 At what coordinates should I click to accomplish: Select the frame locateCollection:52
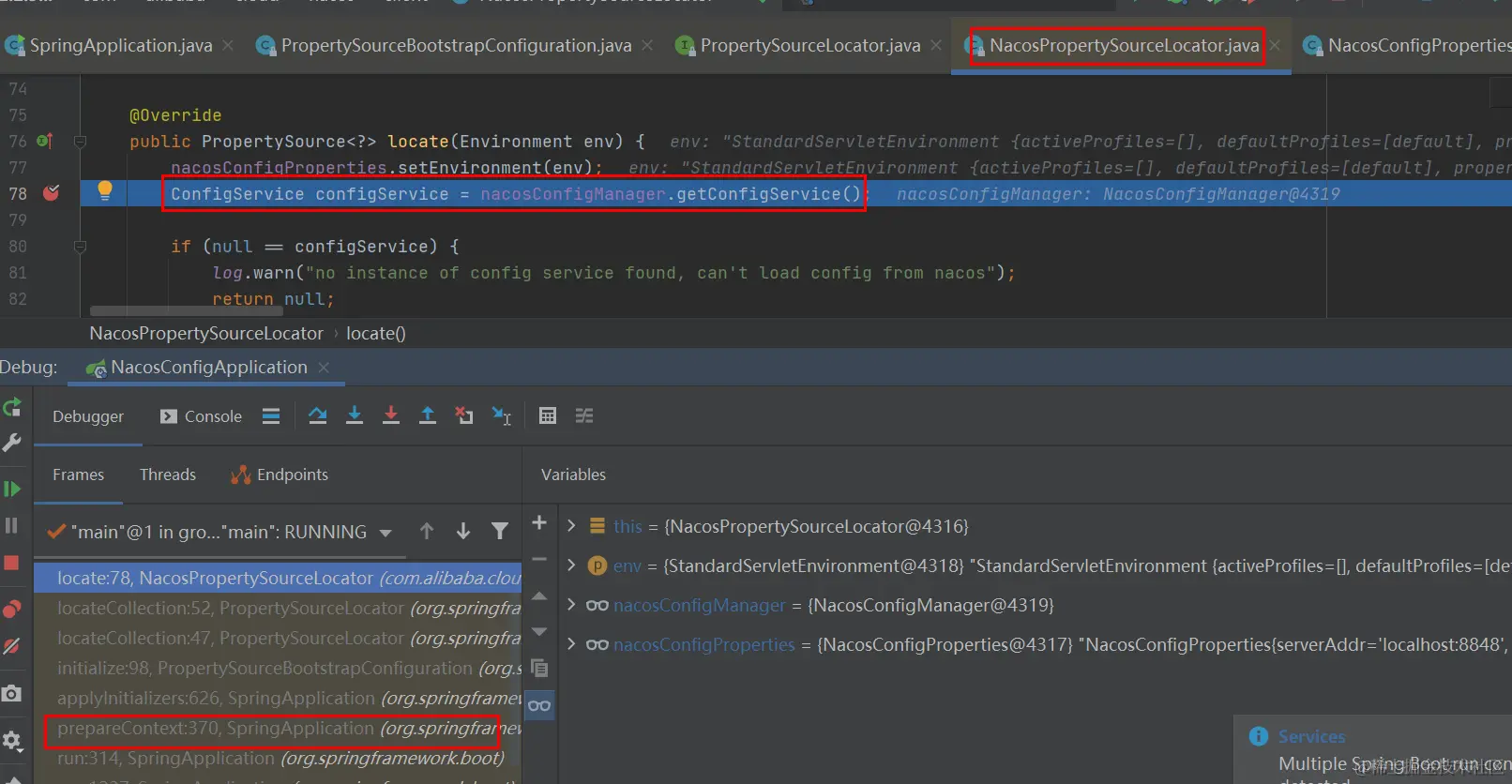tap(278, 608)
